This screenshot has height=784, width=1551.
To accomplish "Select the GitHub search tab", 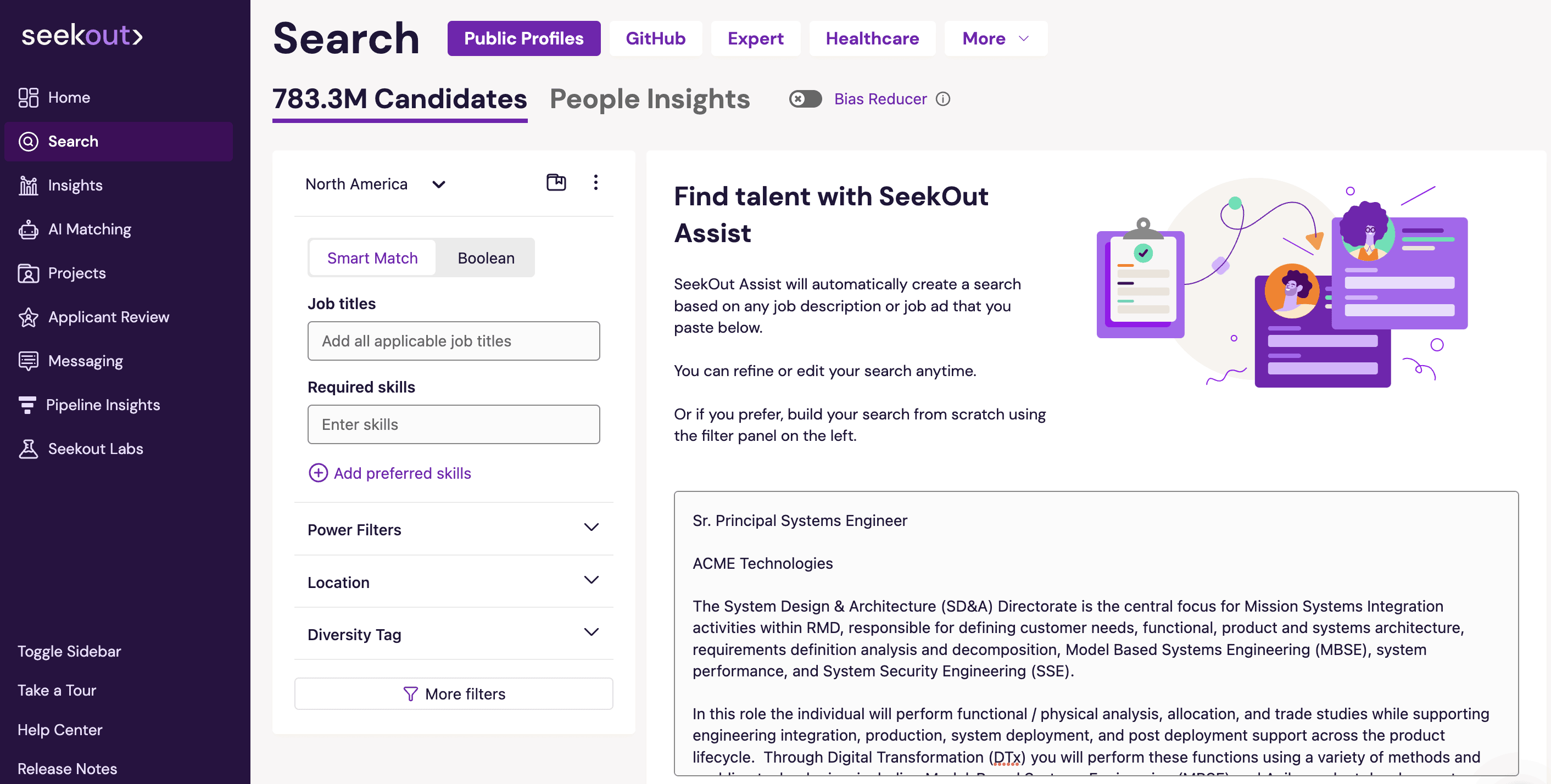I will point(655,38).
